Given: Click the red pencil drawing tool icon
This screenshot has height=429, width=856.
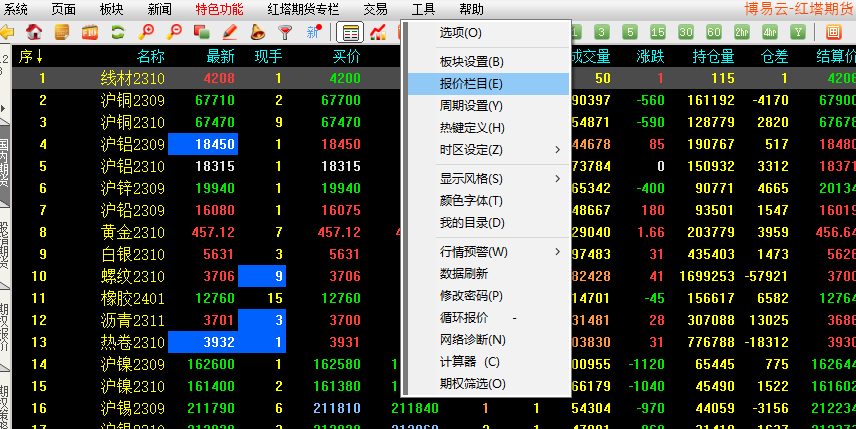Looking at the screenshot, I should [229, 32].
